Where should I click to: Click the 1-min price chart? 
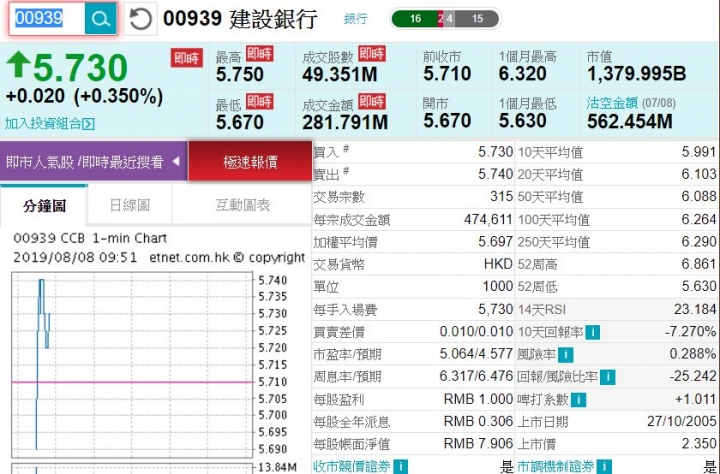coord(132,364)
